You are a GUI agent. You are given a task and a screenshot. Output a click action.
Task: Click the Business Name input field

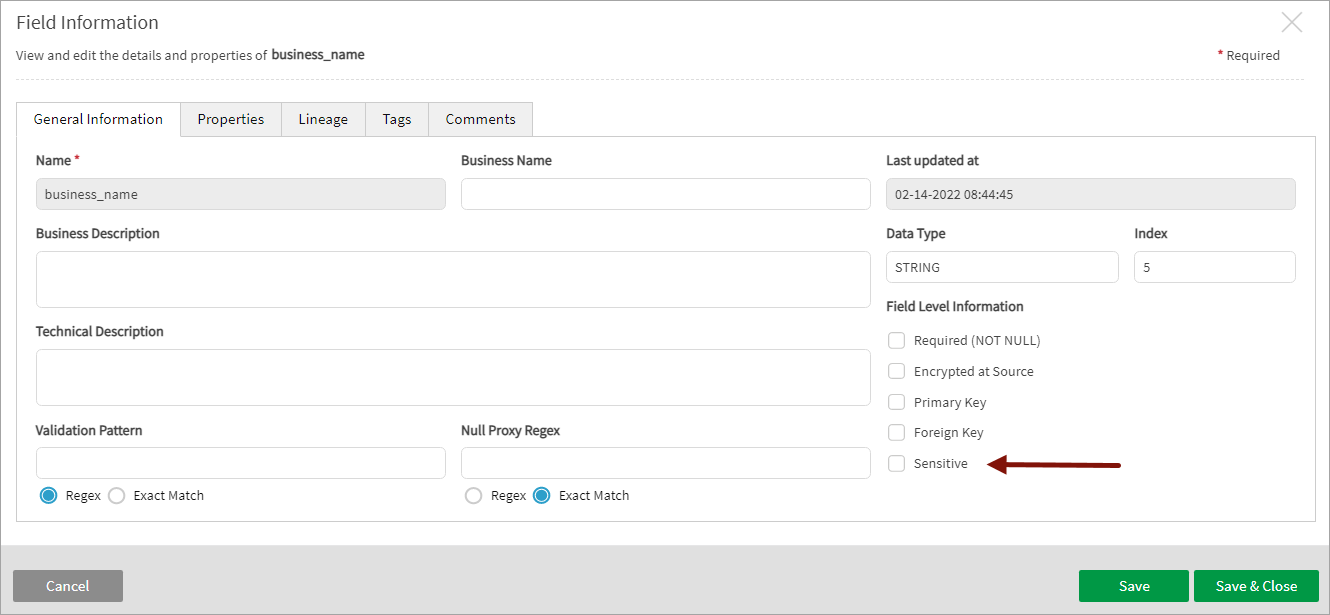point(665,194)
